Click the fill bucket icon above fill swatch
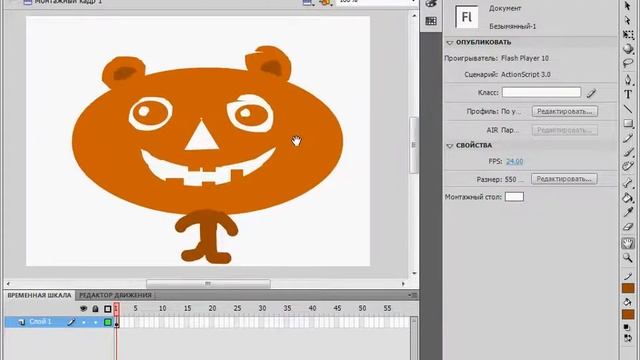The height and width of the screenshot is (360, 640). point(628,302)
